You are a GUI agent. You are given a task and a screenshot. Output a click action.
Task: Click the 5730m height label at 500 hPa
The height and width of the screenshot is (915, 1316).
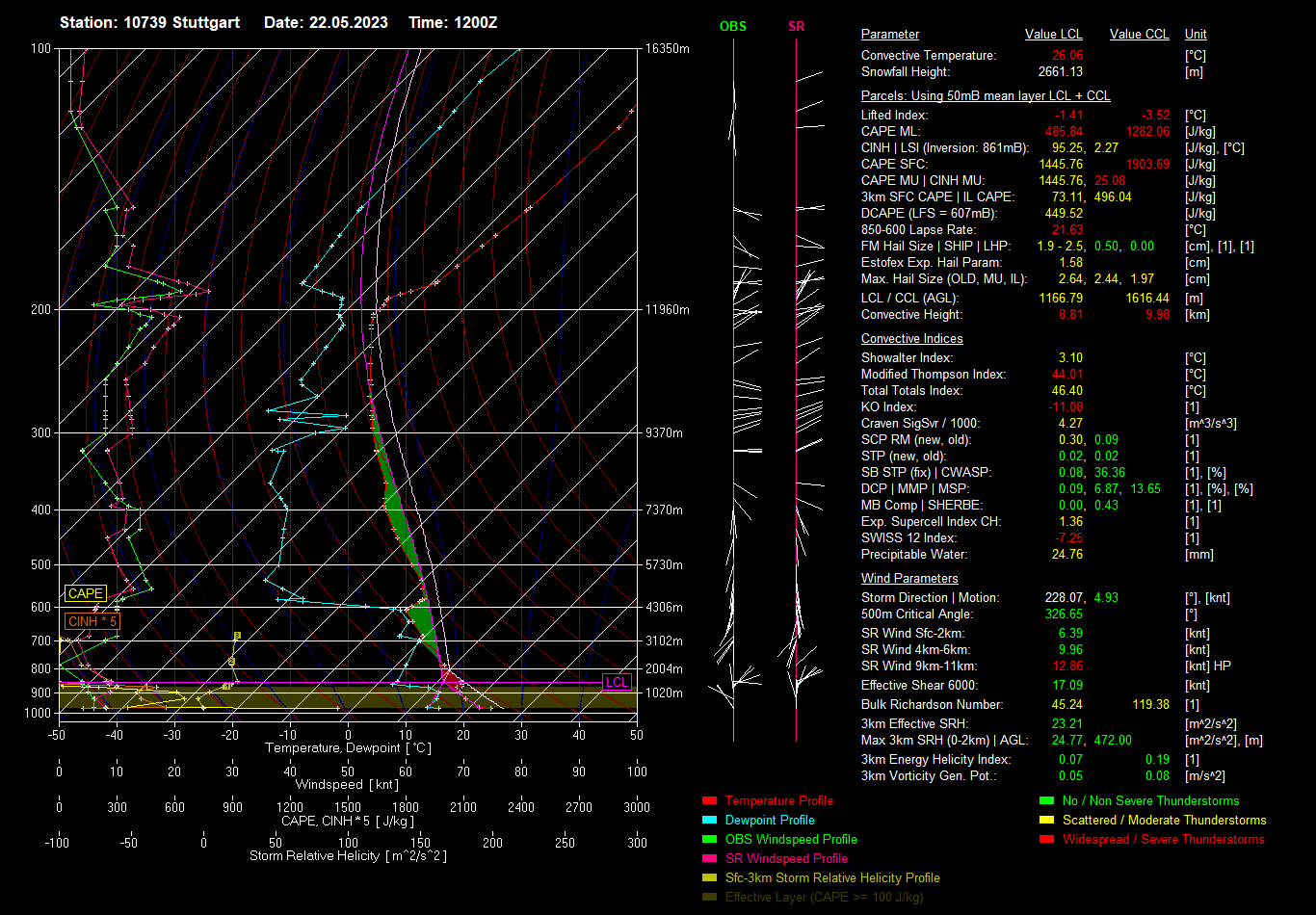665,564
